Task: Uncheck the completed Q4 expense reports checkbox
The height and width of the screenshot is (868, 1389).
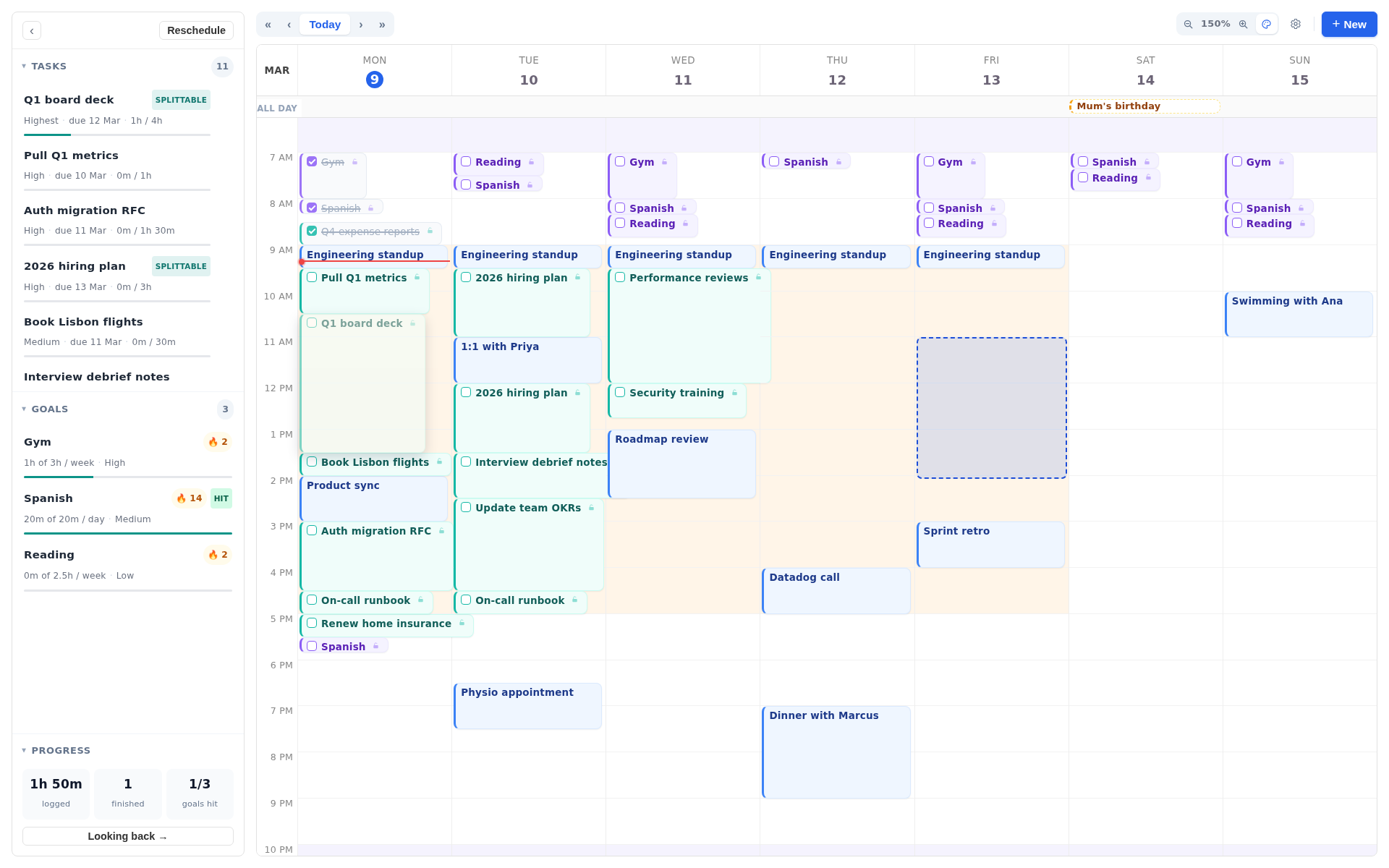Action: 312,231
